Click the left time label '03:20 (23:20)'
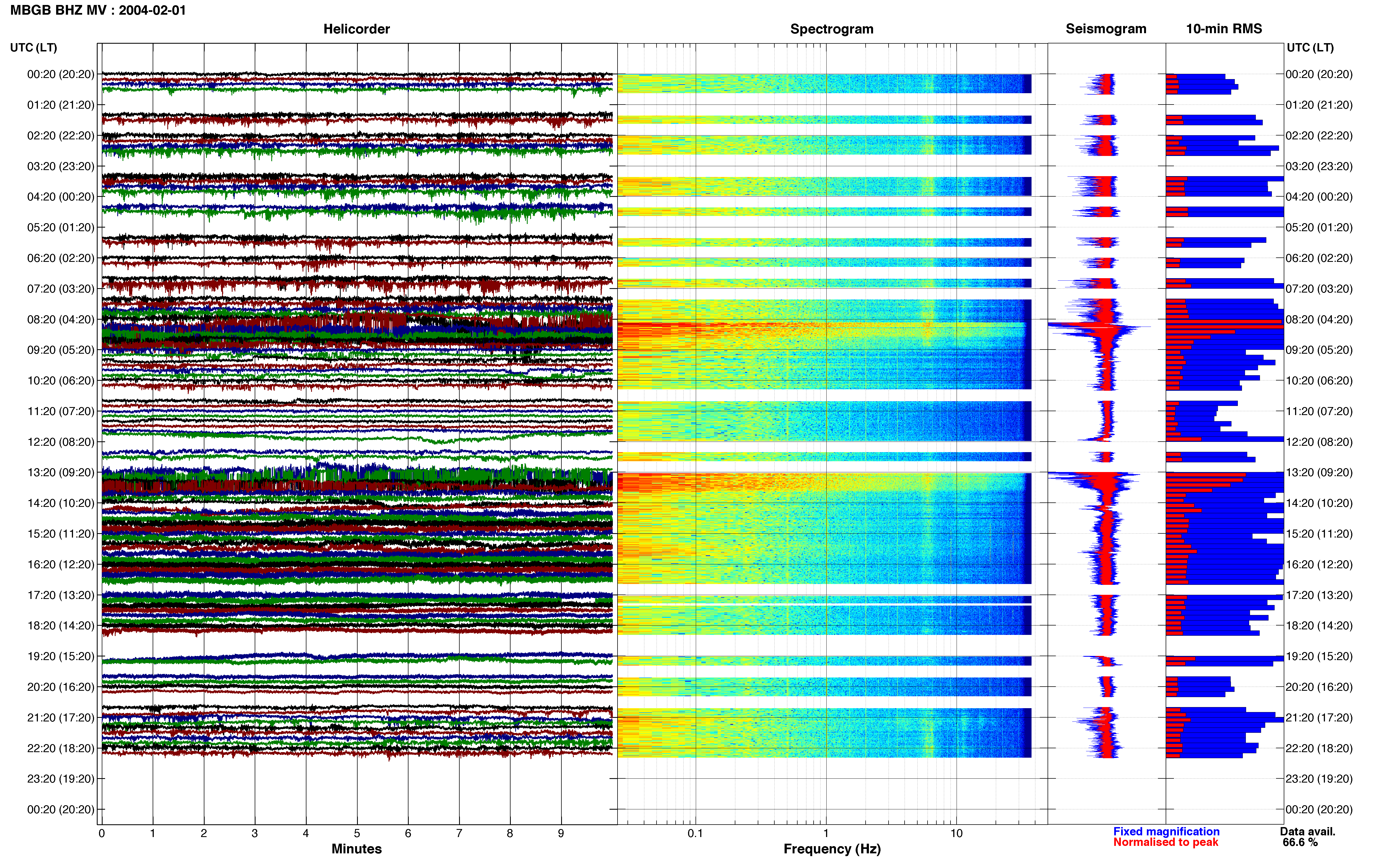 (x=61, y=166)
